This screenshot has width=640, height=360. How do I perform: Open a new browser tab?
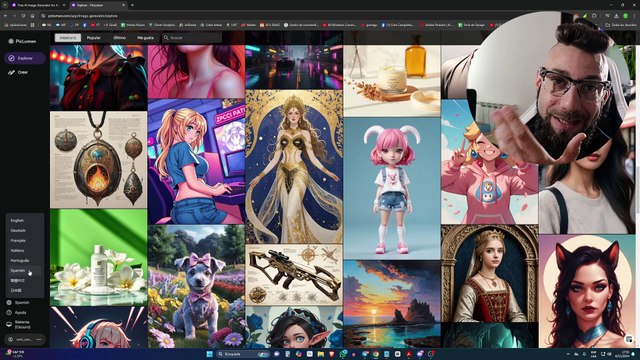[x=132, y=5]
